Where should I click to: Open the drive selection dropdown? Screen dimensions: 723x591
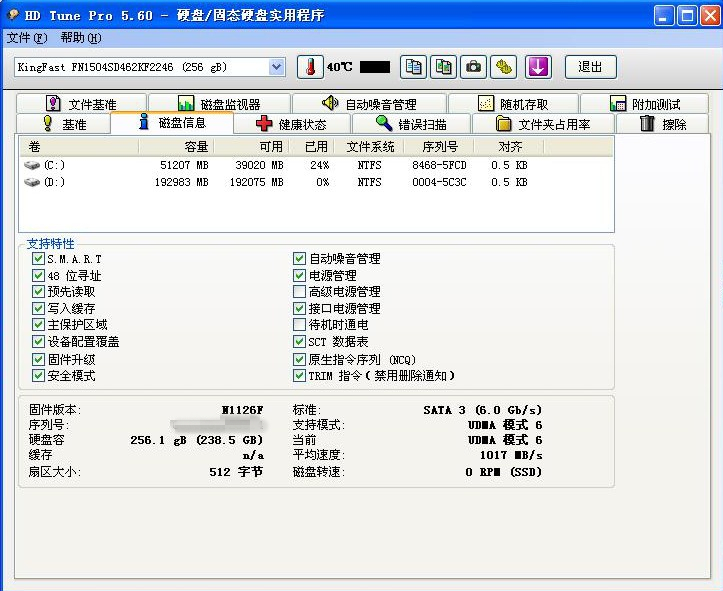pyautogui.click(x=276, y=67)
